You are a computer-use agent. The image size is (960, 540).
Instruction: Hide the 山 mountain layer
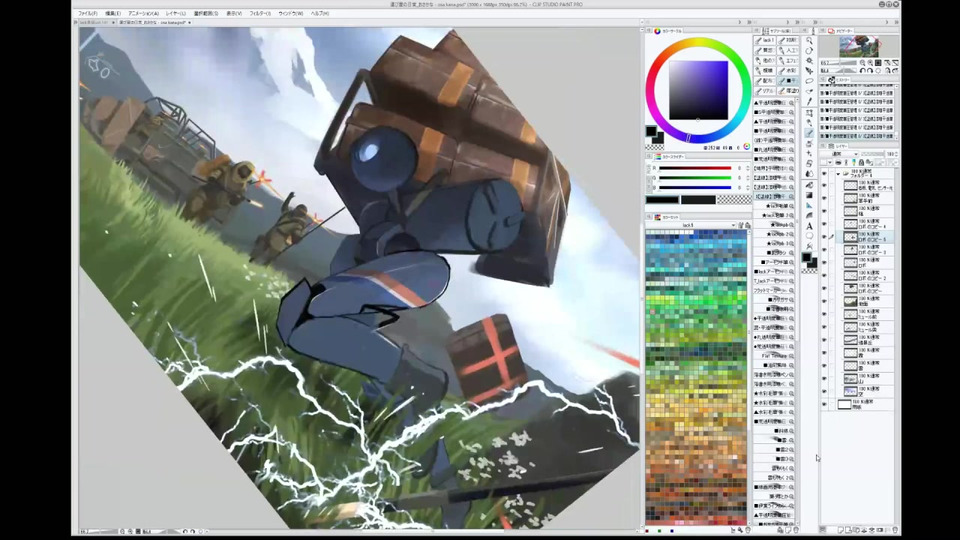823,378
